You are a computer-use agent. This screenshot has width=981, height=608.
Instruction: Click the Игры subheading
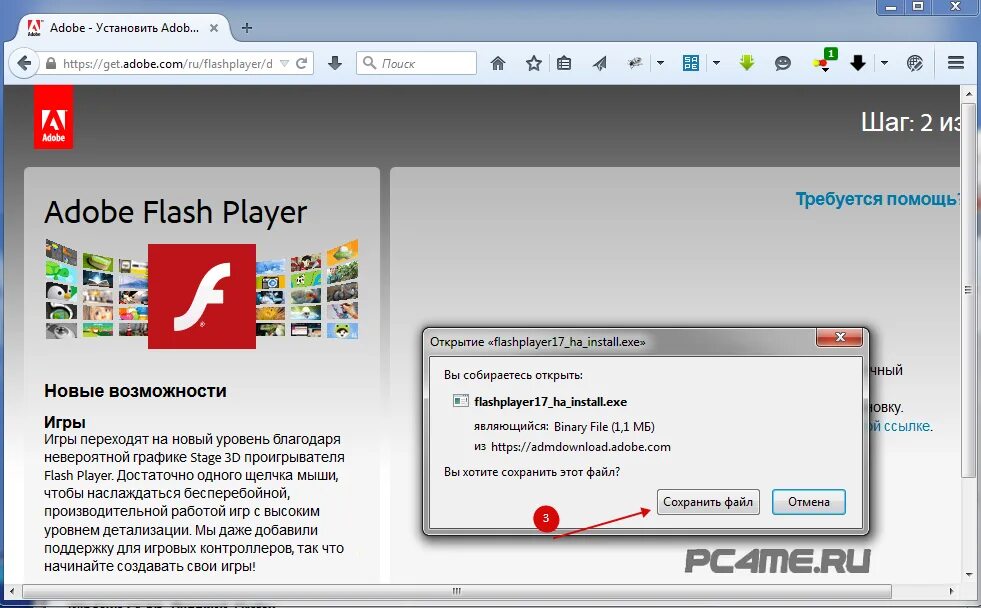tap(64, 422)
